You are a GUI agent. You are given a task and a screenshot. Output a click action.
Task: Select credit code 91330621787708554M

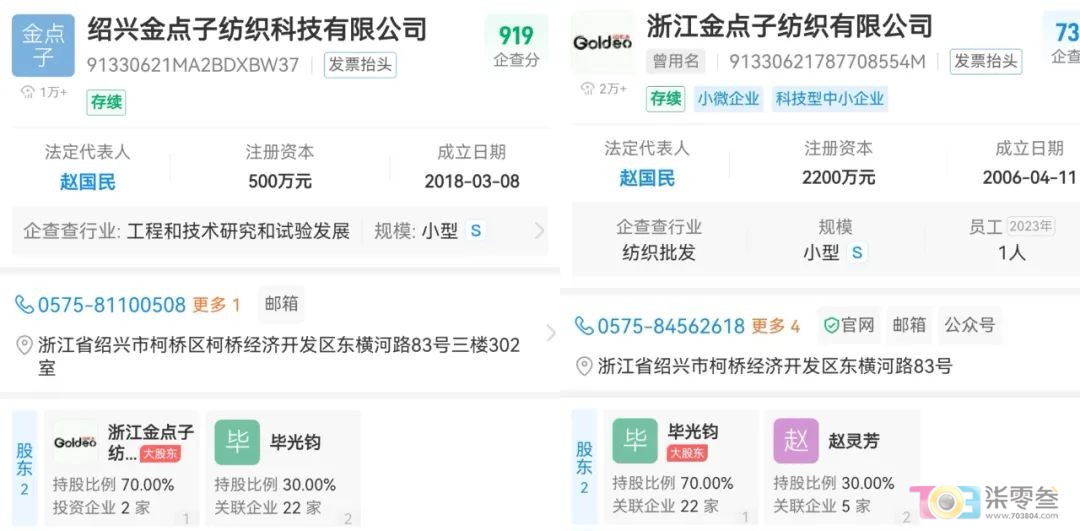pyautogui.click(x=828, y=61)
